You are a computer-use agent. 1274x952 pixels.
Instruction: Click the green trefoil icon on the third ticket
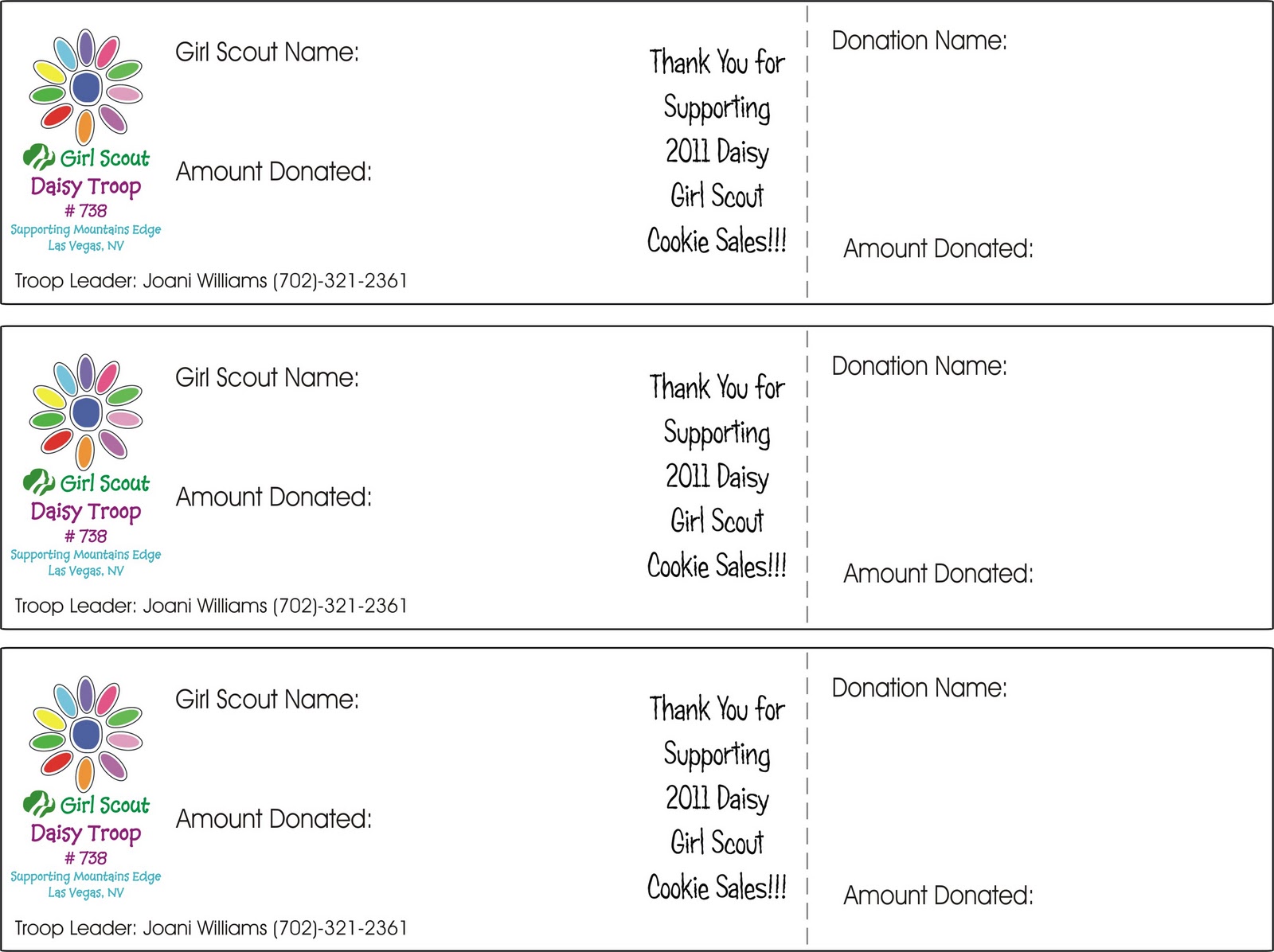pyautogui.click(x=38, y=804)
